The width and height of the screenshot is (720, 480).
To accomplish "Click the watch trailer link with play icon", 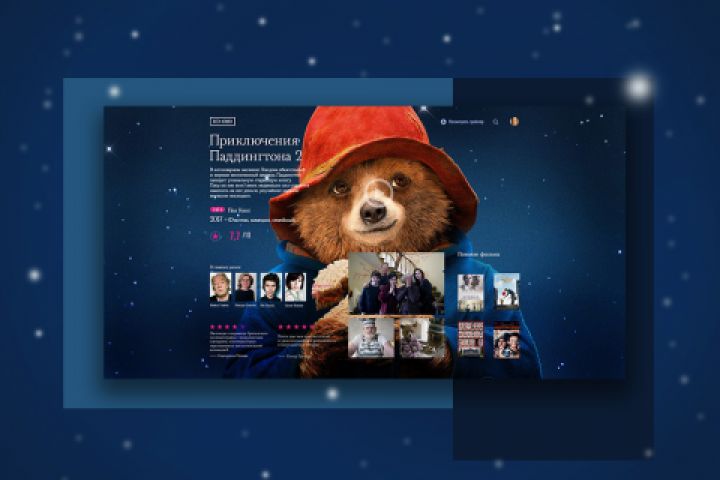I will point(462,122).
